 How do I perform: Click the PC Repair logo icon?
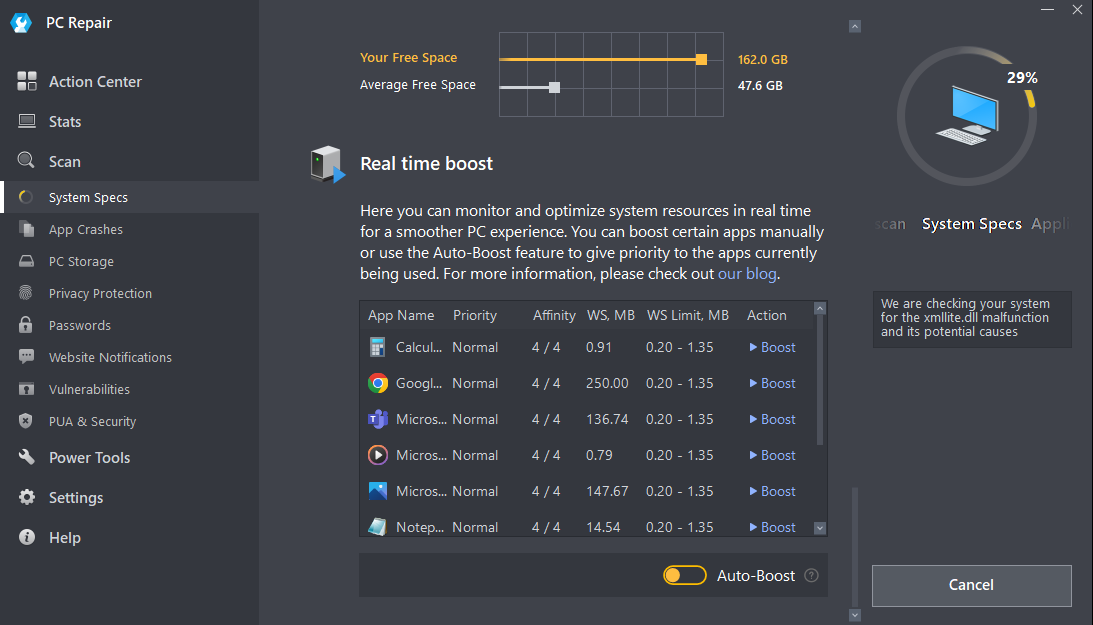point(21,23)
